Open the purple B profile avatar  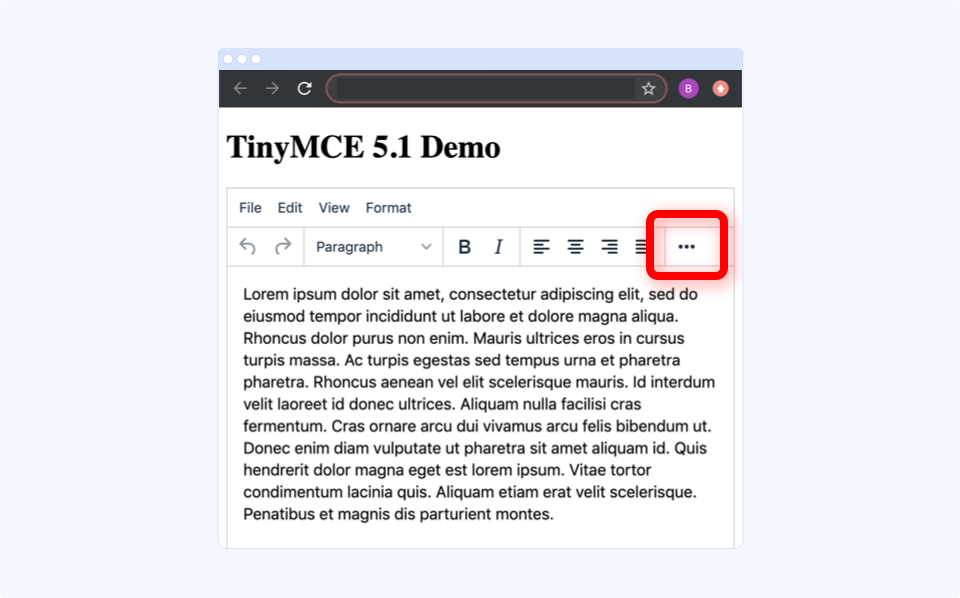pos(688,89)
